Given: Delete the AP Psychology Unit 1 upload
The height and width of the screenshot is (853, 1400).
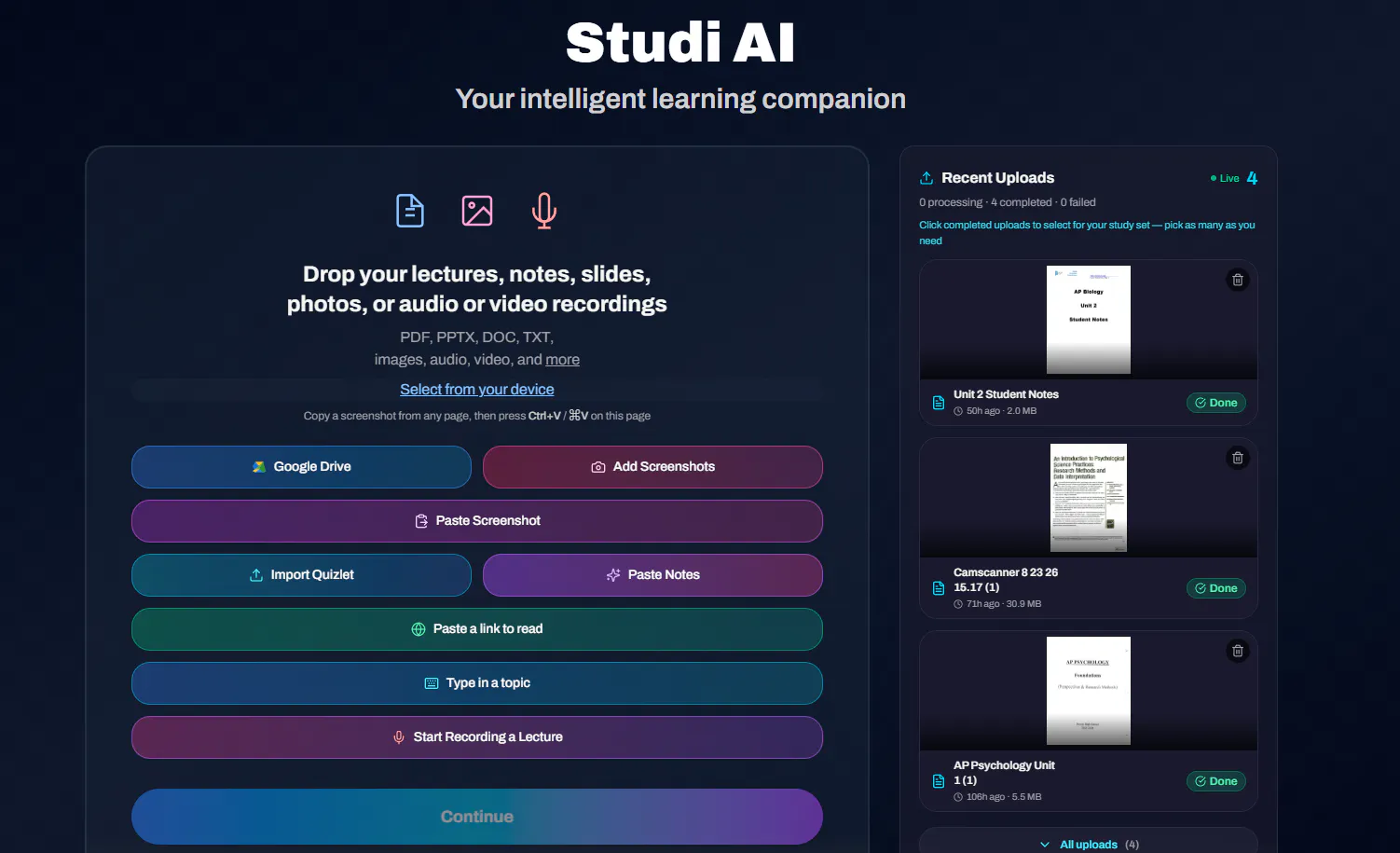Looking at the screenshot, I should 1238,651.
